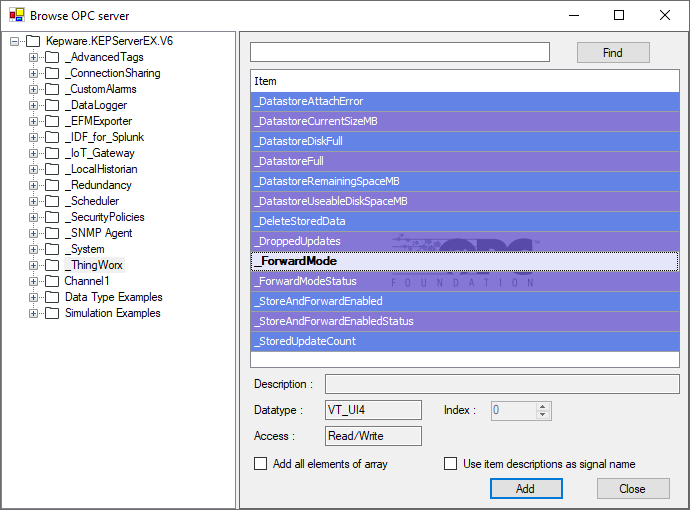Expand the _SecurityPolicies tree node

(x=33, y=217)
